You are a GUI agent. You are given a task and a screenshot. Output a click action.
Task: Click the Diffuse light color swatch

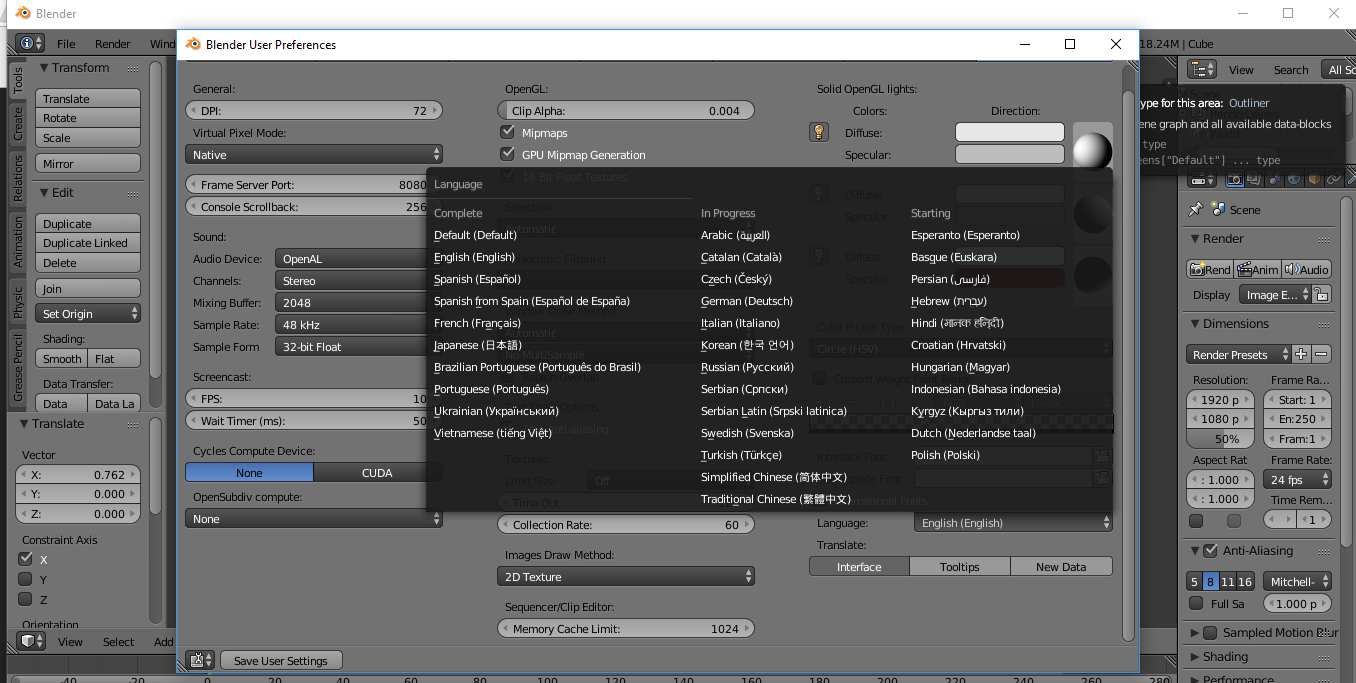coord(1010,132)
